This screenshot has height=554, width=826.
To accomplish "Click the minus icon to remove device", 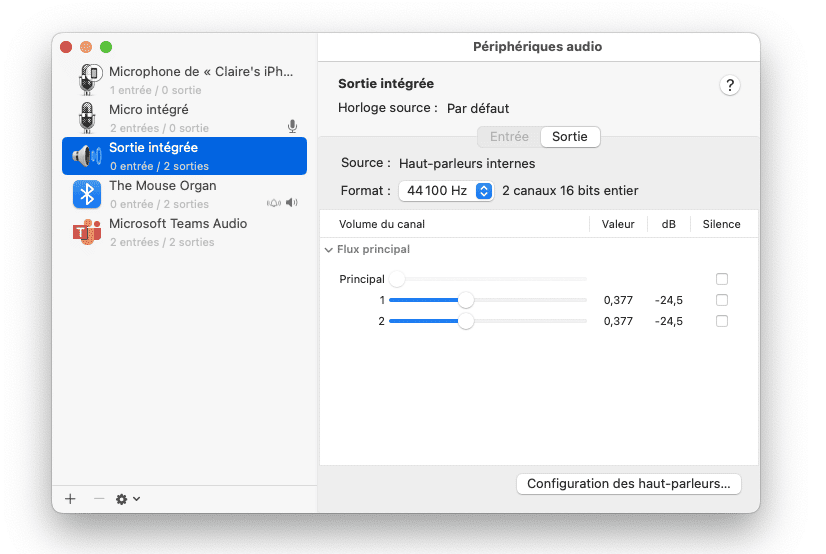I will (98, 498).
